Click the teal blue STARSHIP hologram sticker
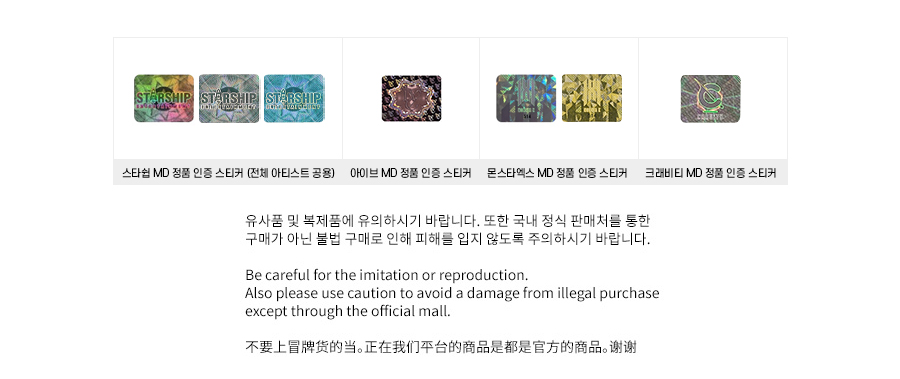 tap(294, 98)
